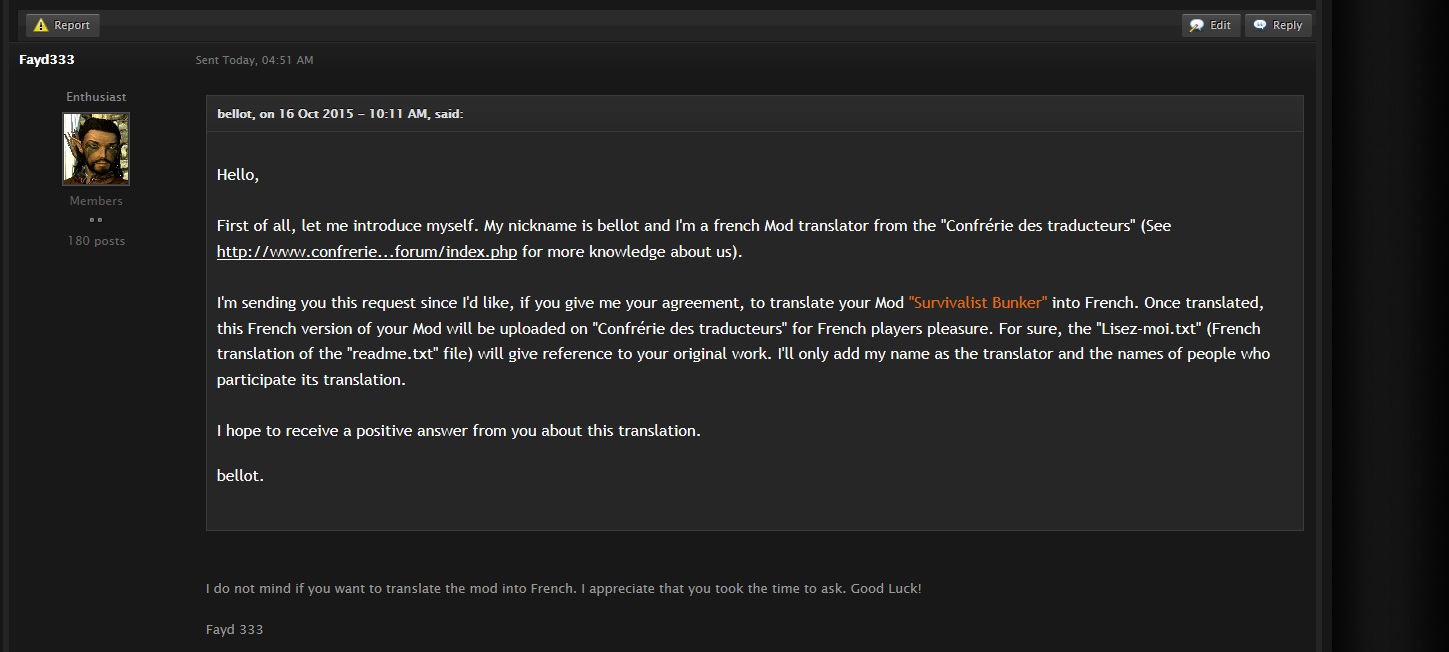Click the reputation pips under Members
Screen dimensions: 1449x652
(96, 219)
